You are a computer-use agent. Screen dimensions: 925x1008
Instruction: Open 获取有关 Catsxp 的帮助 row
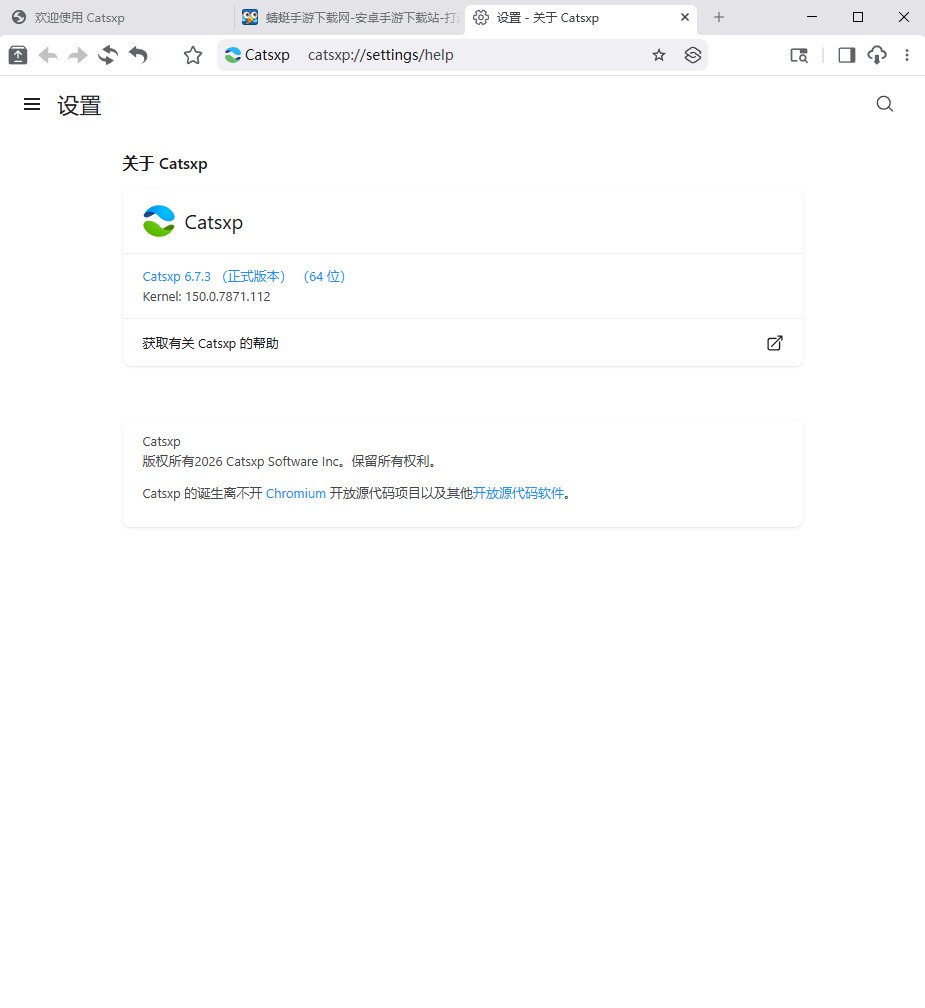tap(462, 343)
